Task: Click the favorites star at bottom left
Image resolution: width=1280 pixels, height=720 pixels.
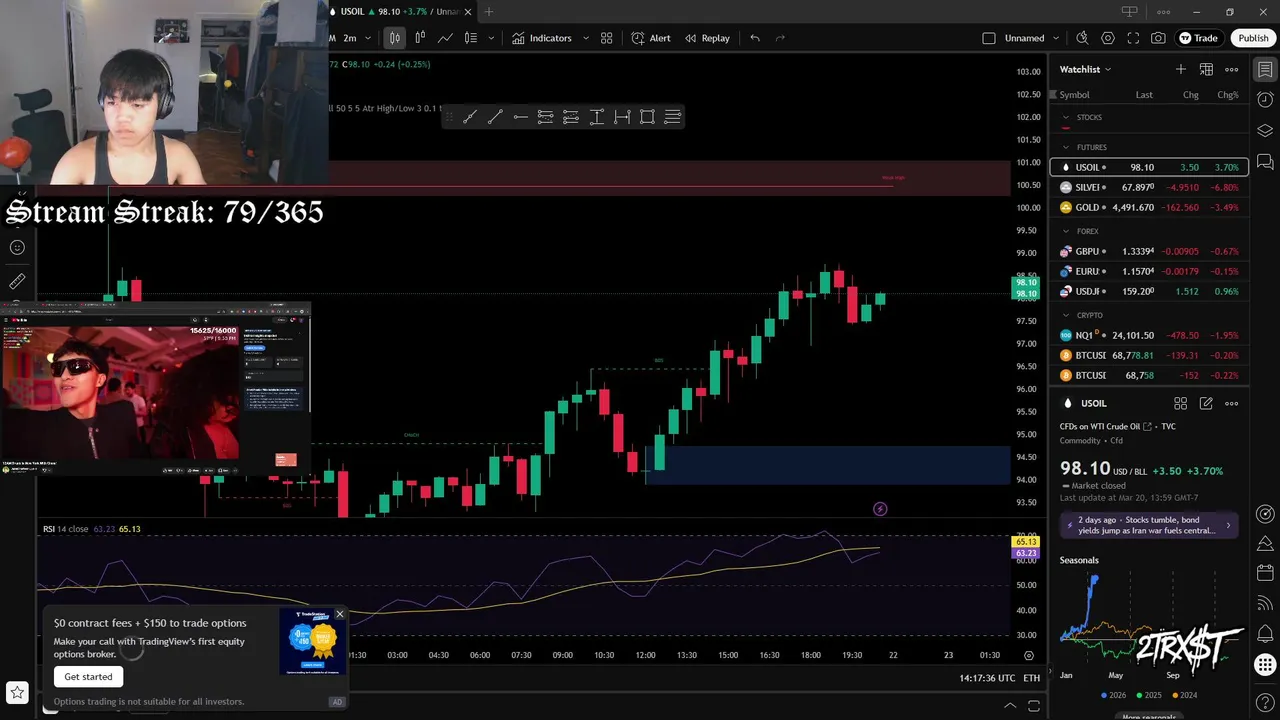Action: 17,692
